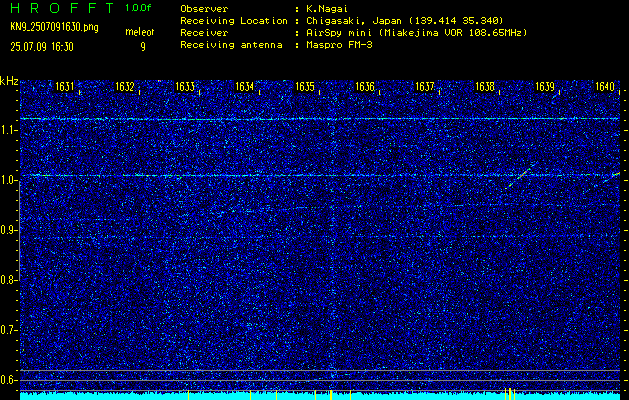Click the file name KN9_2507091630.png
This screenshot has width=629, height=400.
(54, 27)
